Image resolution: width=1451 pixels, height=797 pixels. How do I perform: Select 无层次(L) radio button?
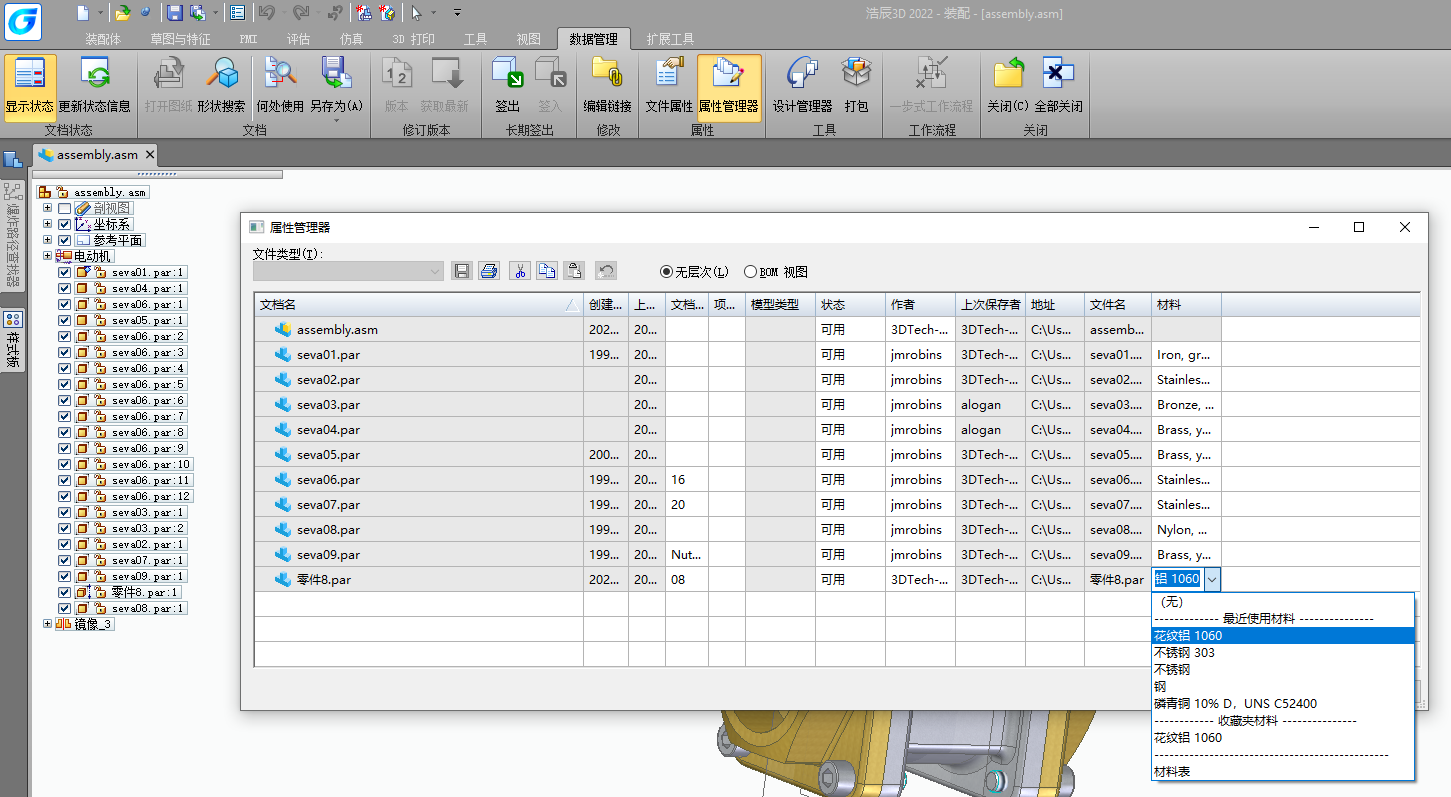(x=667, y=272)
